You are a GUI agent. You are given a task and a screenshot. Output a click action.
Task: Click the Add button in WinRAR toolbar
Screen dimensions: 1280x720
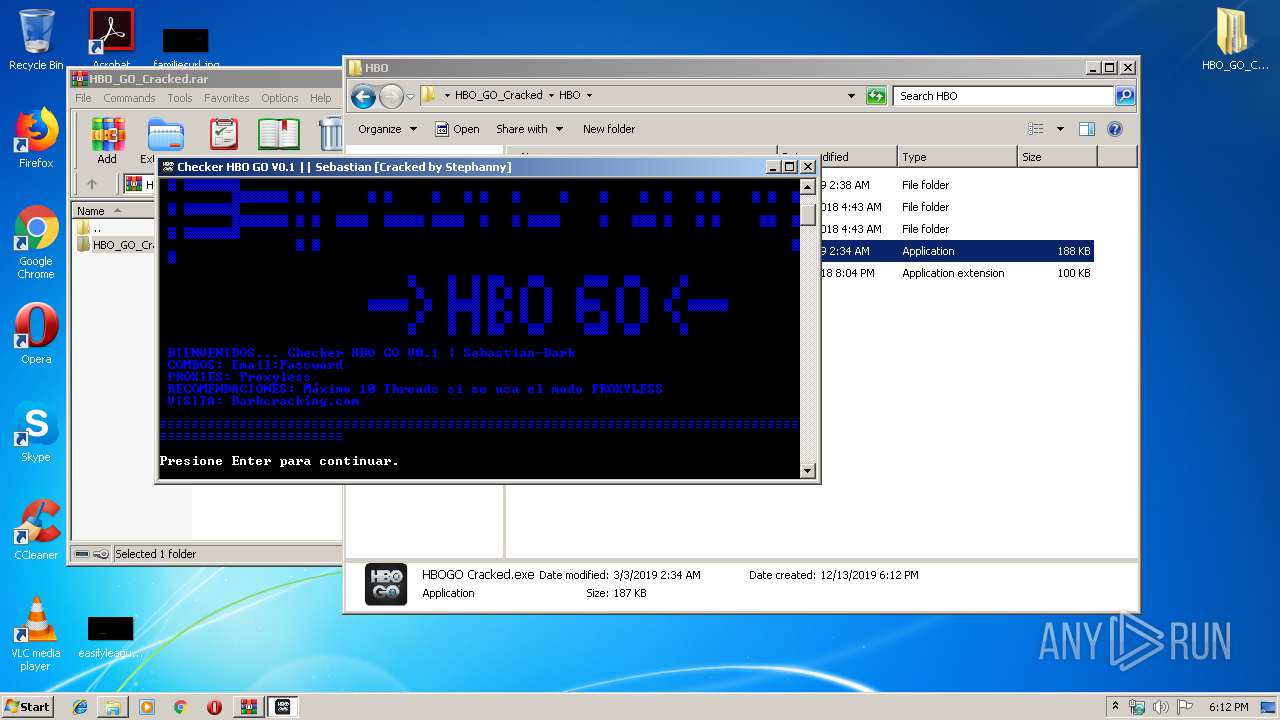click(107, 140)
